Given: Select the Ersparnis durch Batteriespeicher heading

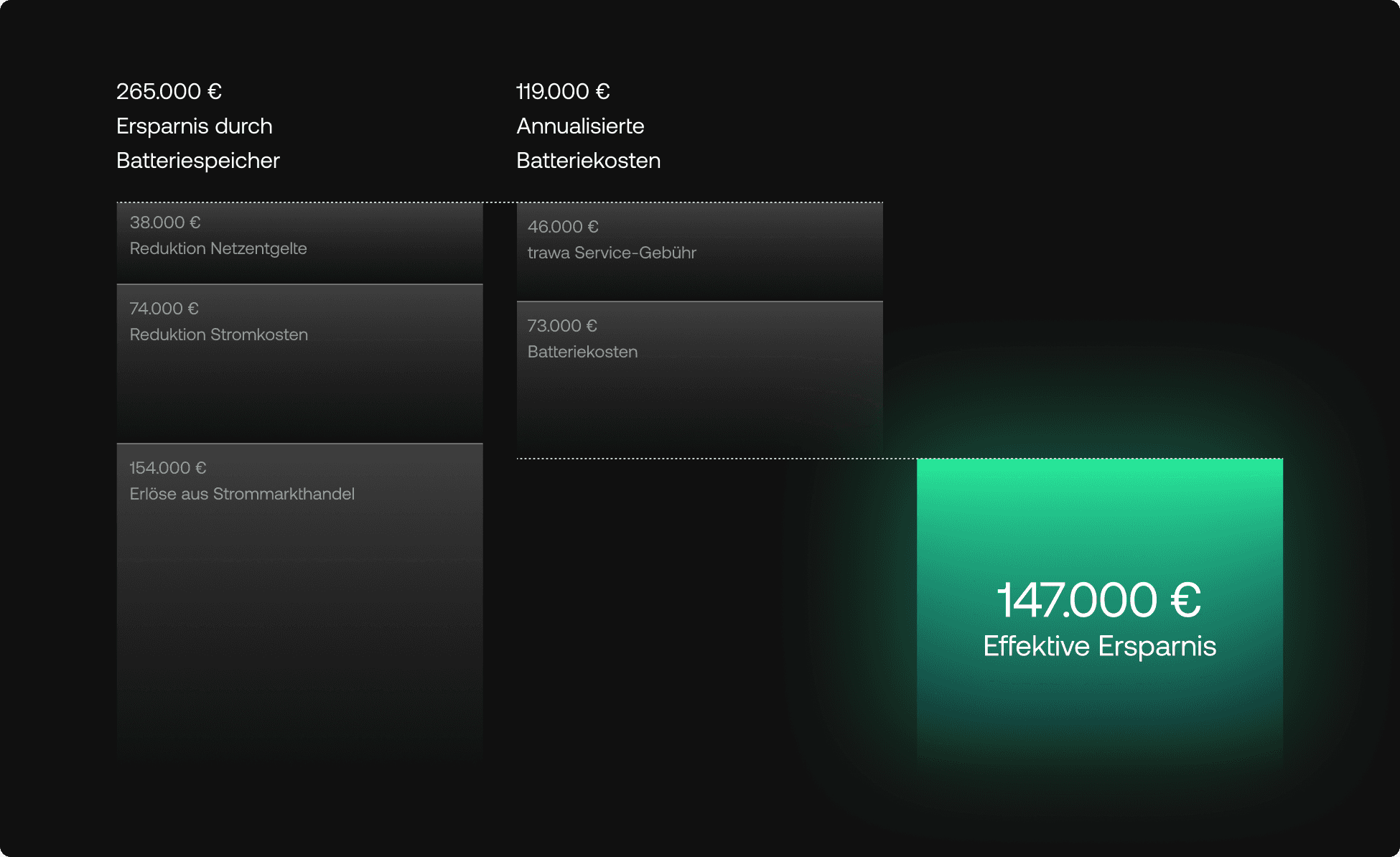Looking at the screenshot, I should coord(197,144).
